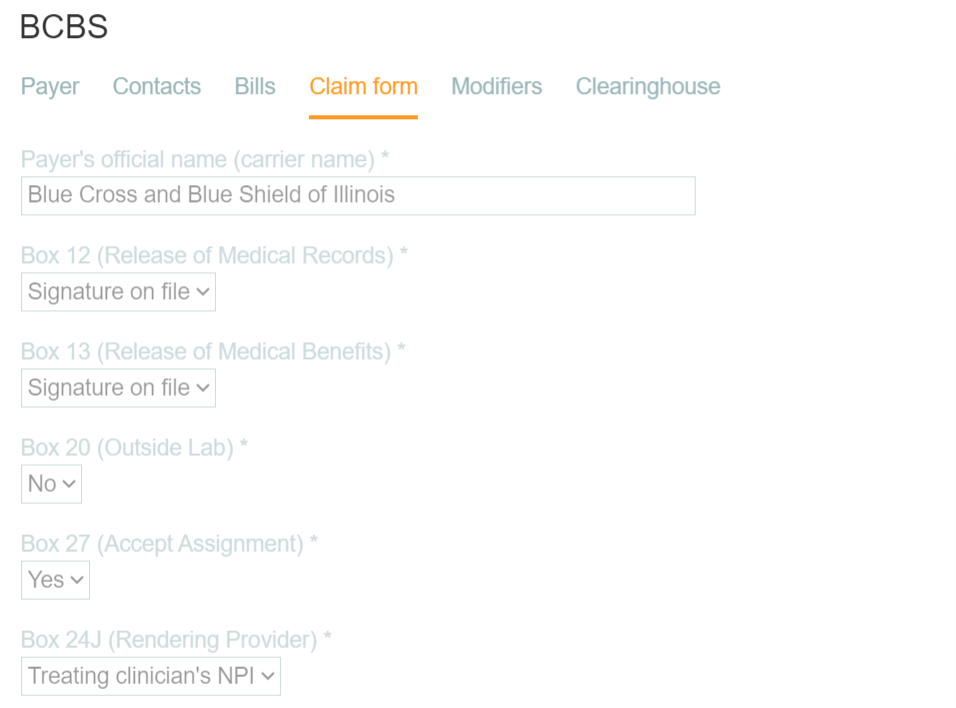Click the chevron on the Box 12 selector

[x=204, y=291]
